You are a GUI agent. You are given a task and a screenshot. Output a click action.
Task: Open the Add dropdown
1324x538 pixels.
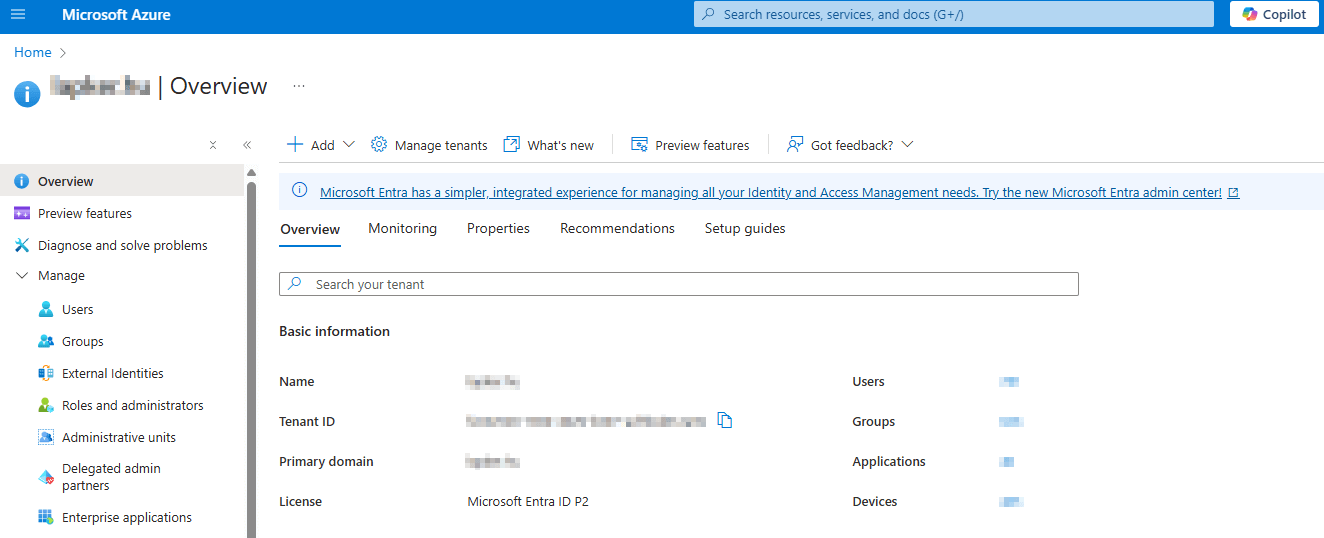[321, 145]
